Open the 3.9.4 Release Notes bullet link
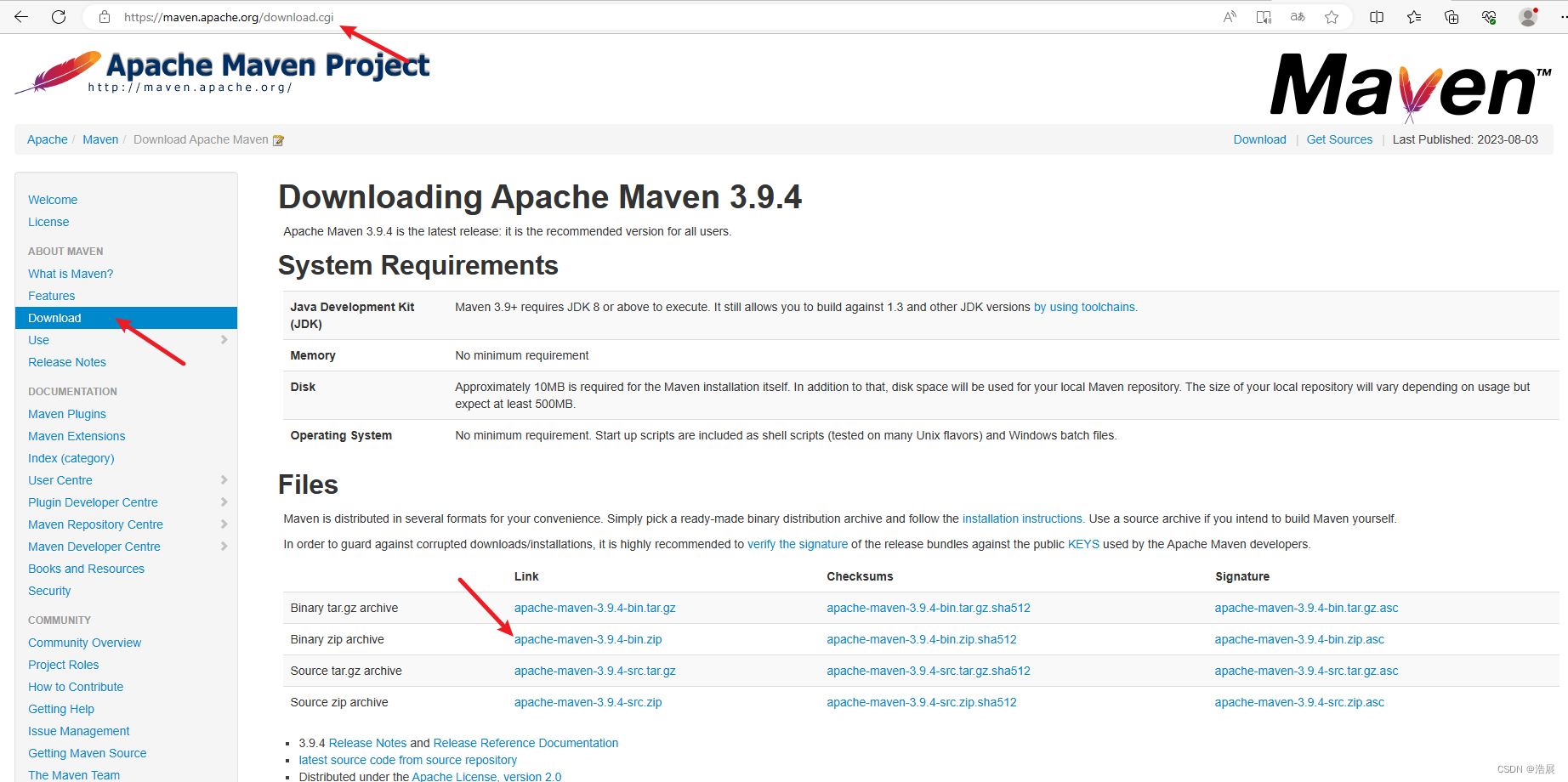This screenshot has height=782, width=1568. [x=367, y=743]
